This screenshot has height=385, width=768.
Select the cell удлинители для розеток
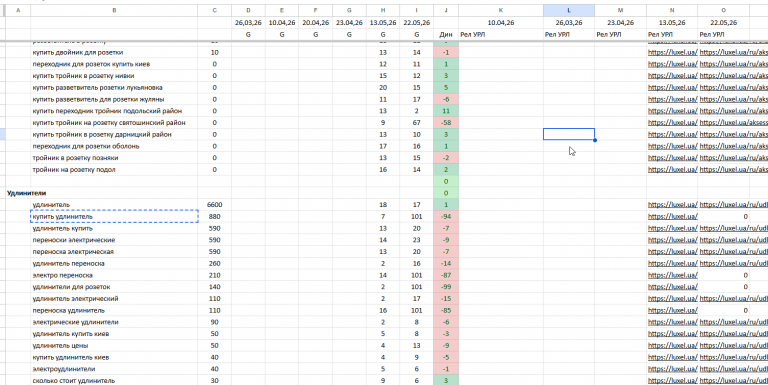[114, 287]
